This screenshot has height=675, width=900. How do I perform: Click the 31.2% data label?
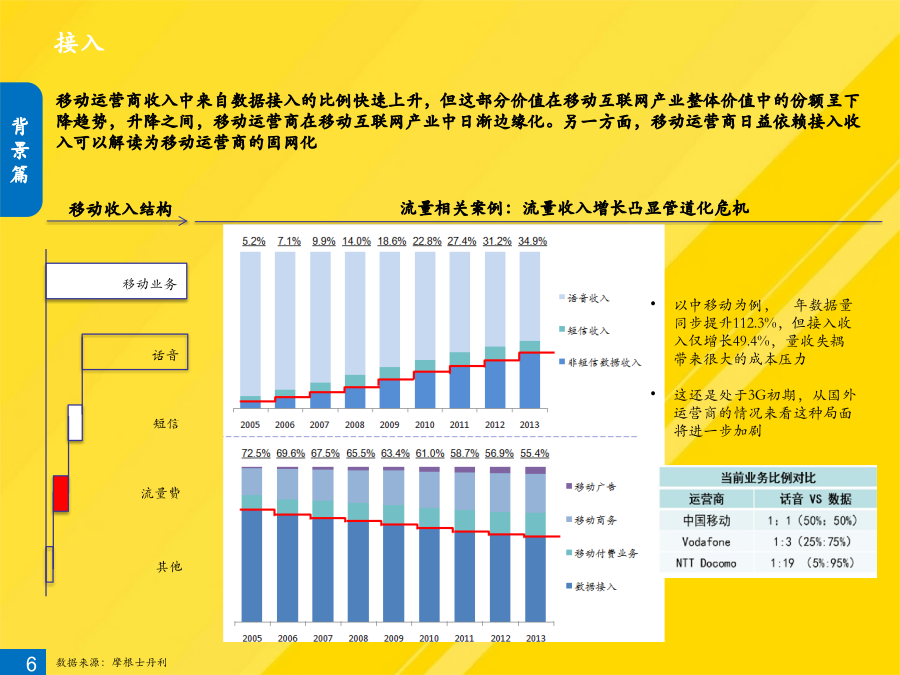tap(497, 241)
